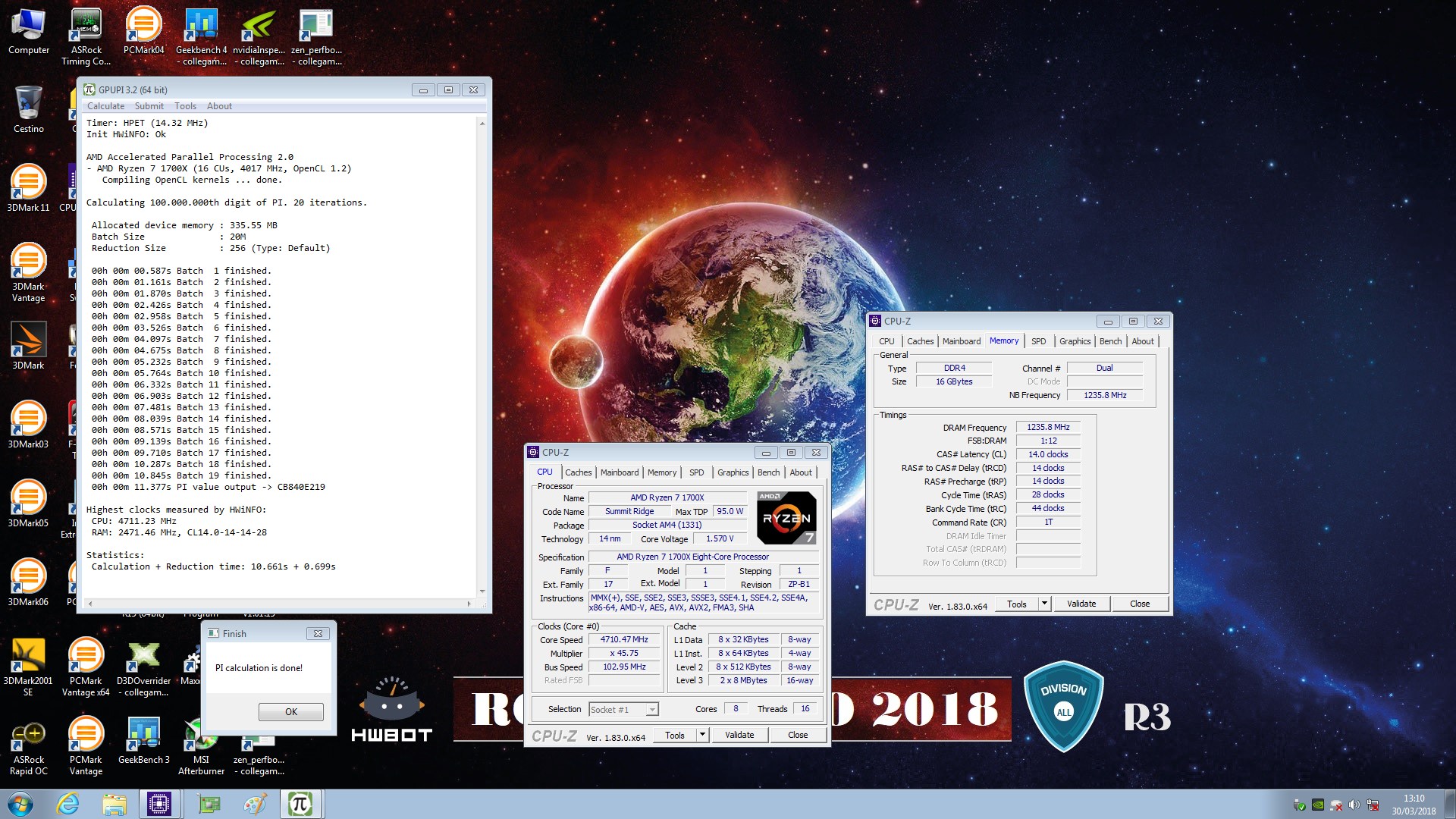Click the DRAM Frequency 1235.8 MHz value
The width and height of the screenshot is (1456, 819).
point(1048,428)
